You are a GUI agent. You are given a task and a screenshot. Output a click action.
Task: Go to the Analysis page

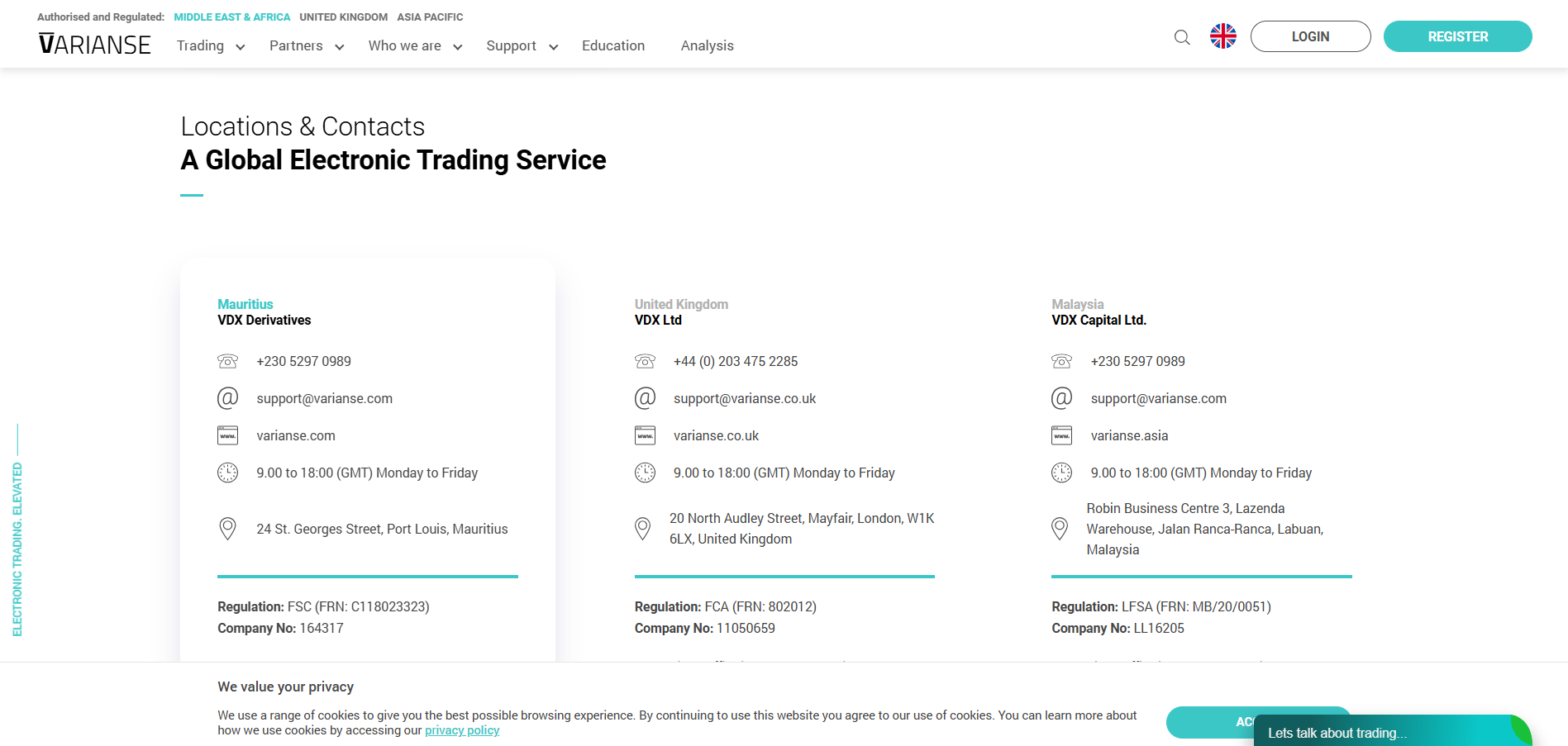click(708, 45)
